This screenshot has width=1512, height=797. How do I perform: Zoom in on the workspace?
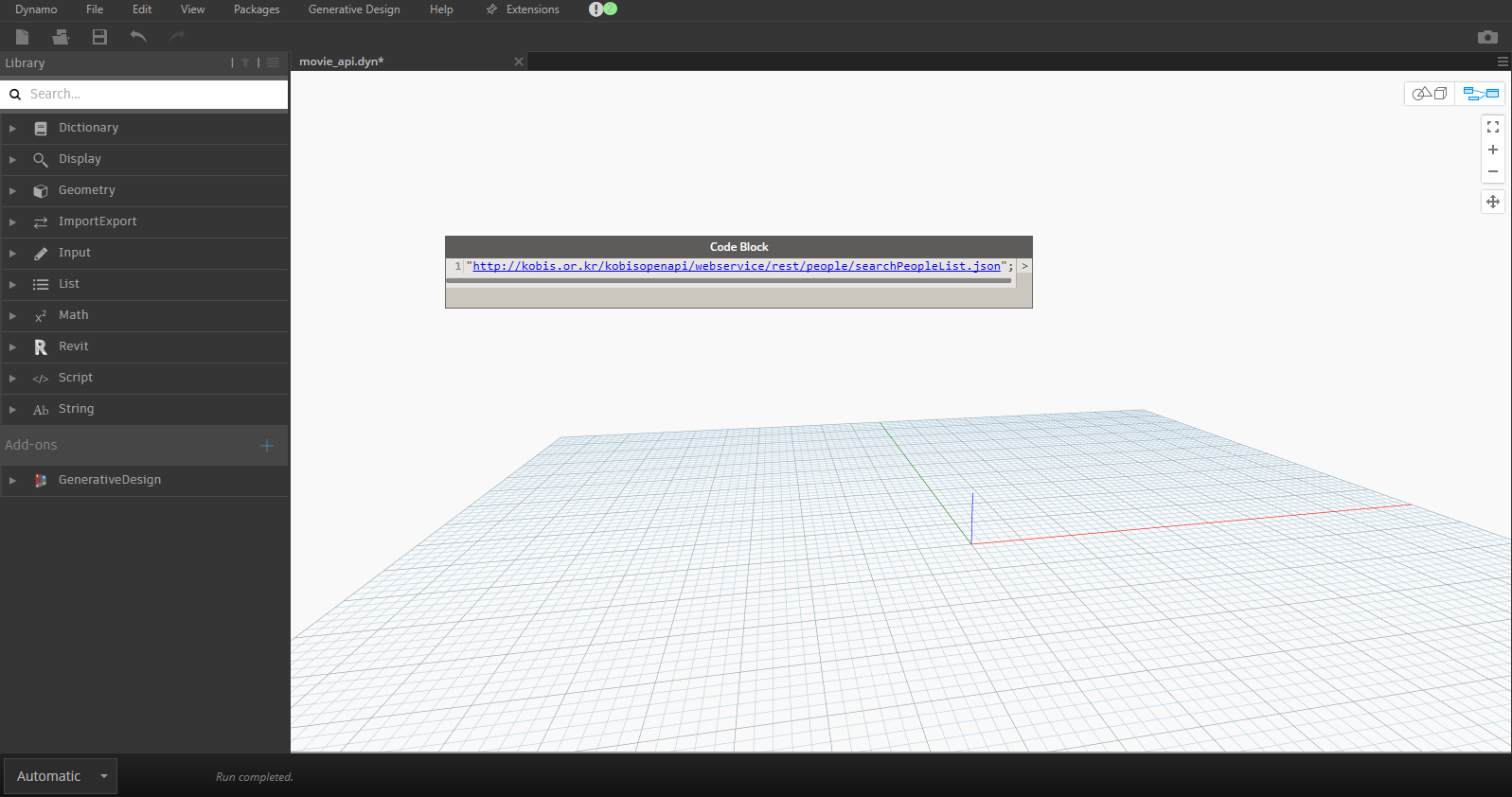coord(1493,150)
